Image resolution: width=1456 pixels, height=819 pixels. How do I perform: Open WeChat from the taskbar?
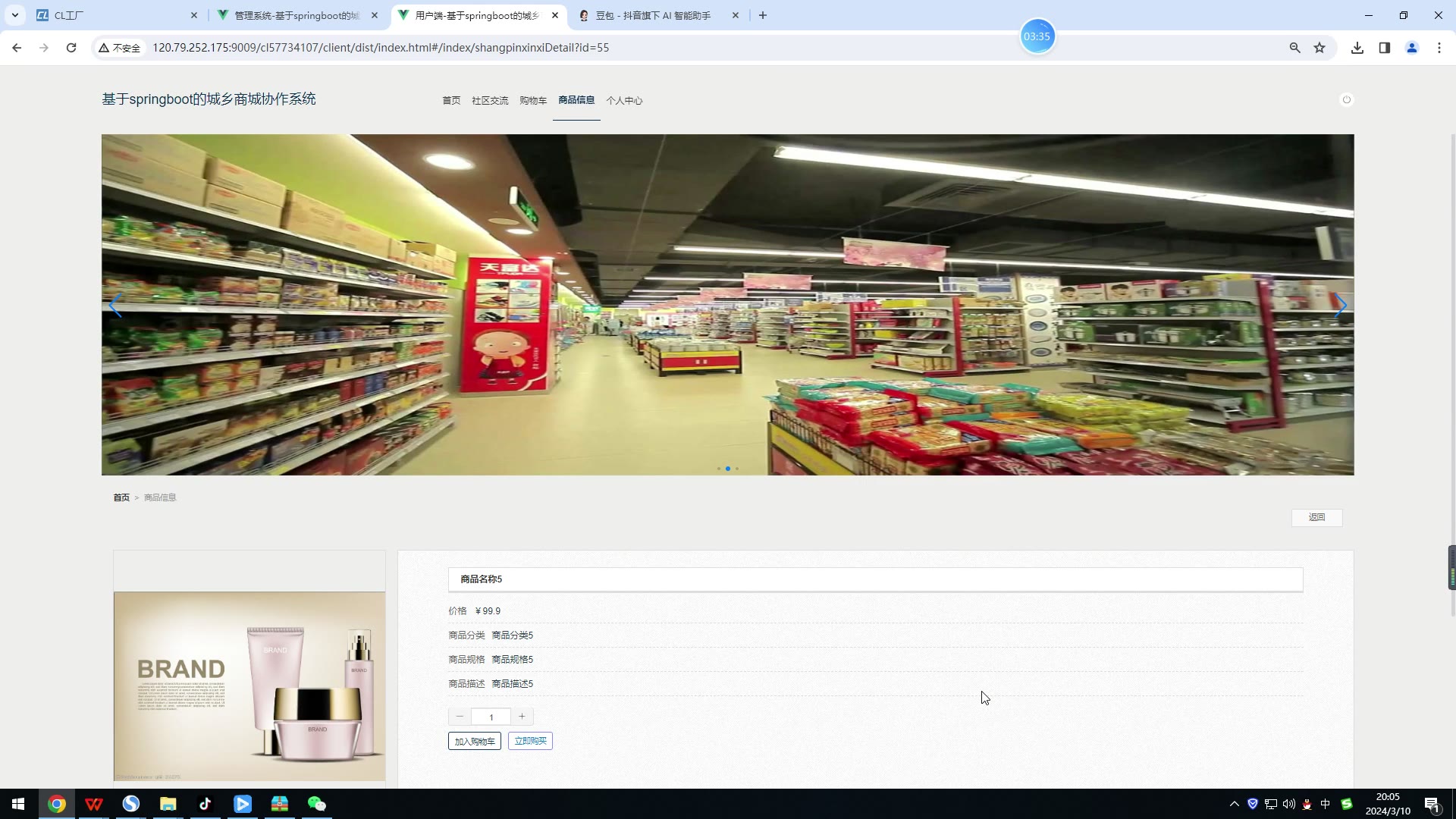pos(316,804)
